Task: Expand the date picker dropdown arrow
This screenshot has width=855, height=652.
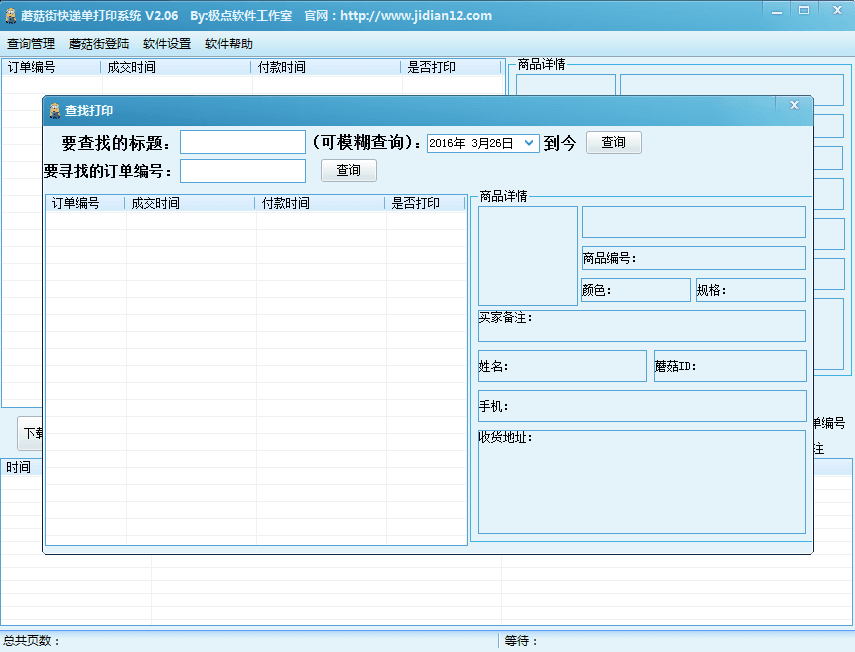Action: 529,143
